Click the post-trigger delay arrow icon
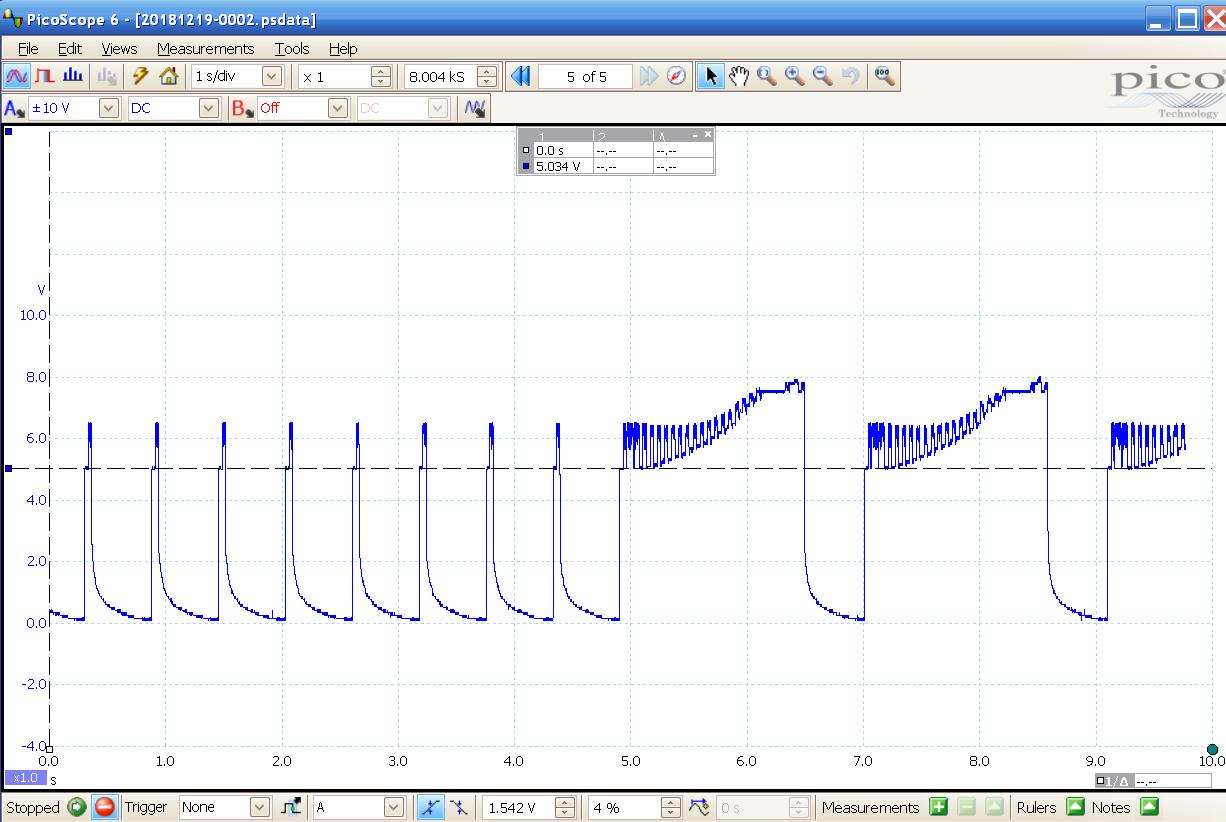 coord(699,807)
